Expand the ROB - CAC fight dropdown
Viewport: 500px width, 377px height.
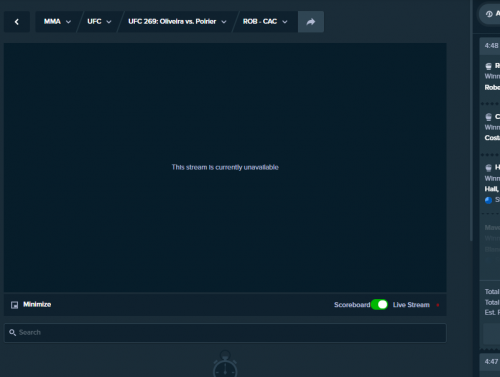click(265, 22)
